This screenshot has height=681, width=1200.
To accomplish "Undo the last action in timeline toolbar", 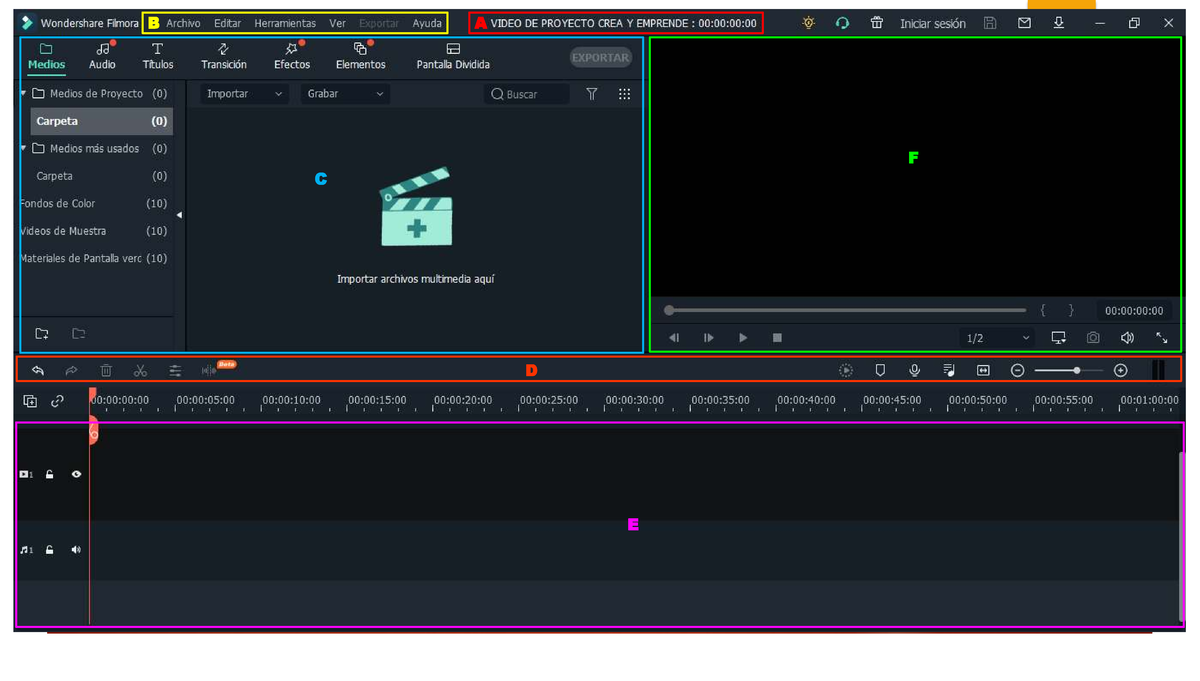I will click(x=38, y=371).
